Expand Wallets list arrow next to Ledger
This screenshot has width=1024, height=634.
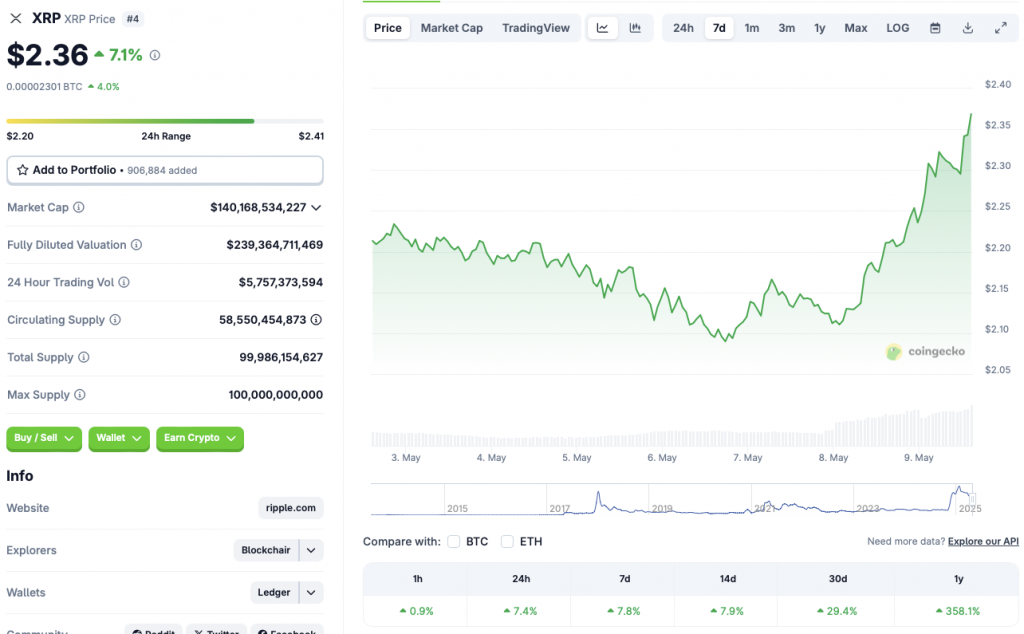point(312,593)
